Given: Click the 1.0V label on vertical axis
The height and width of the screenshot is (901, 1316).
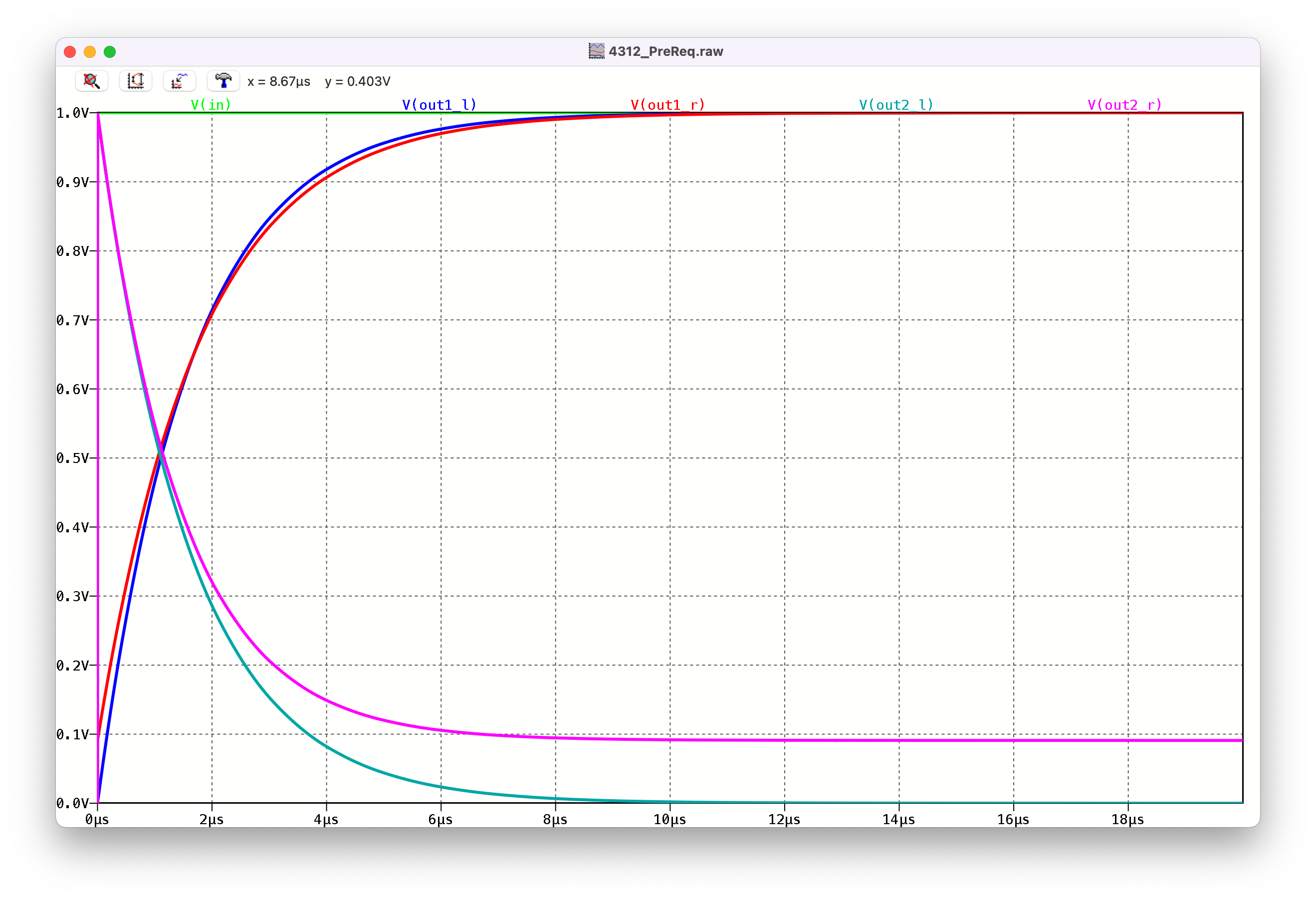Looking at the screenshot, I should pos(72,113).
